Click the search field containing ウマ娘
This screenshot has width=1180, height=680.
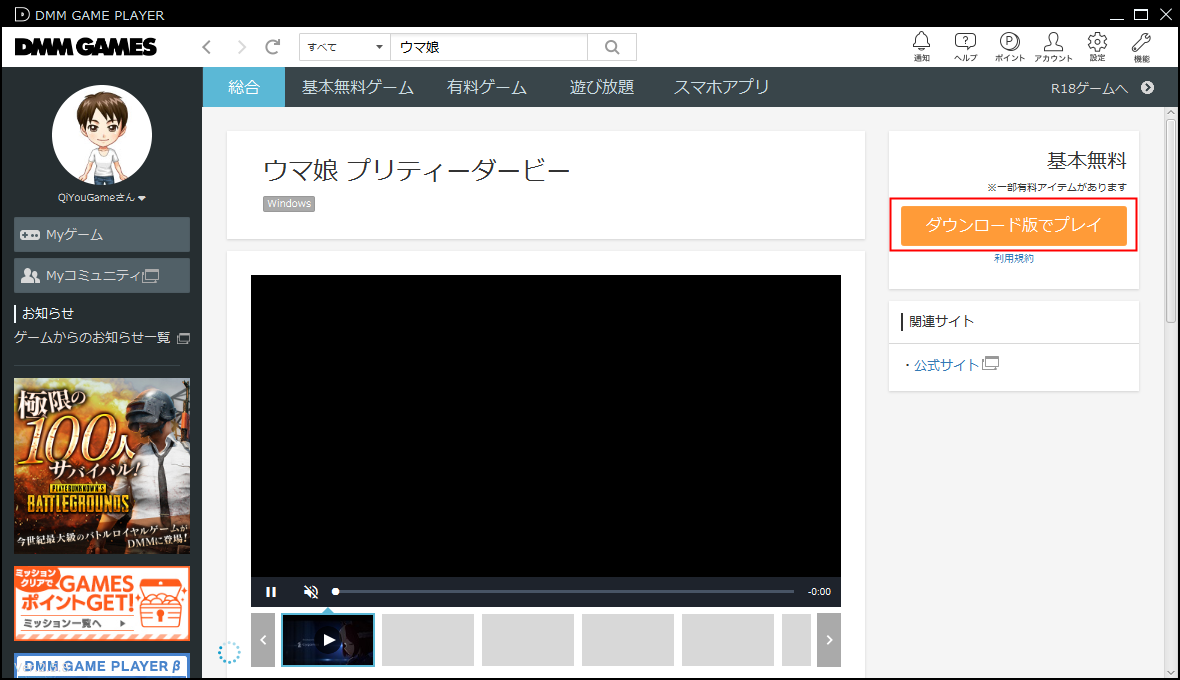488,47
